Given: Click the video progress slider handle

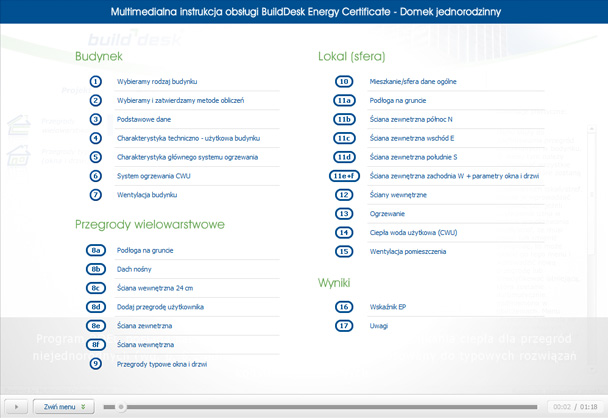Looking at the screenshot, I should click(x=121, y=407).
